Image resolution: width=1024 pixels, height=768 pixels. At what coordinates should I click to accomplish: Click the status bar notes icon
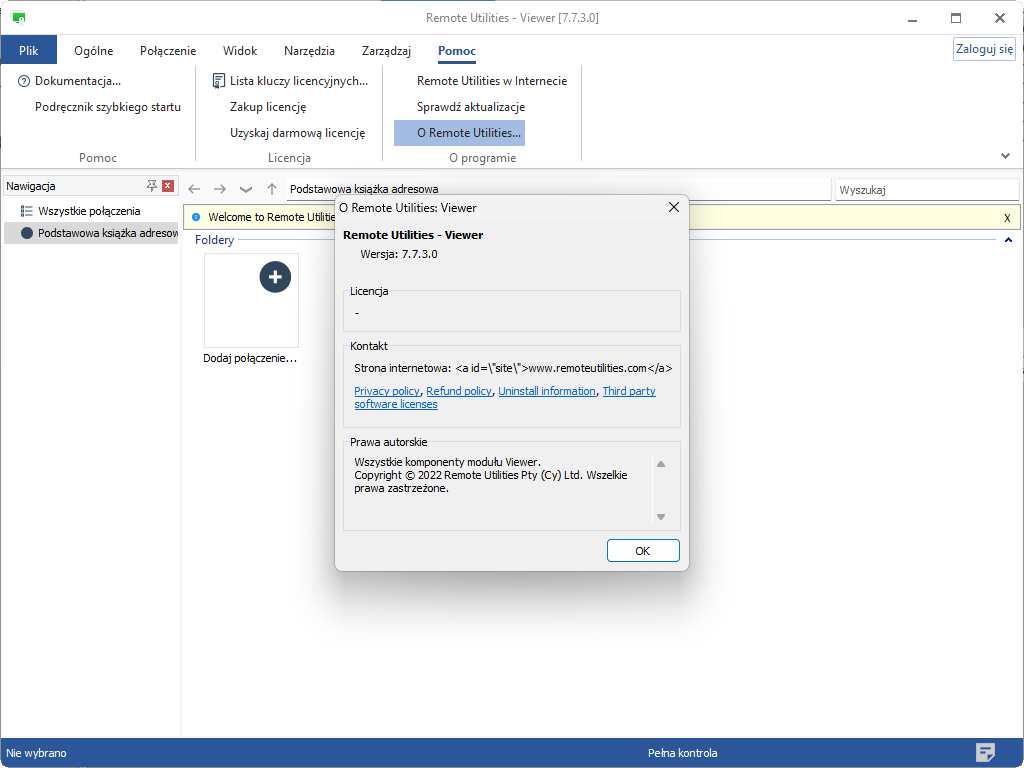985,752
